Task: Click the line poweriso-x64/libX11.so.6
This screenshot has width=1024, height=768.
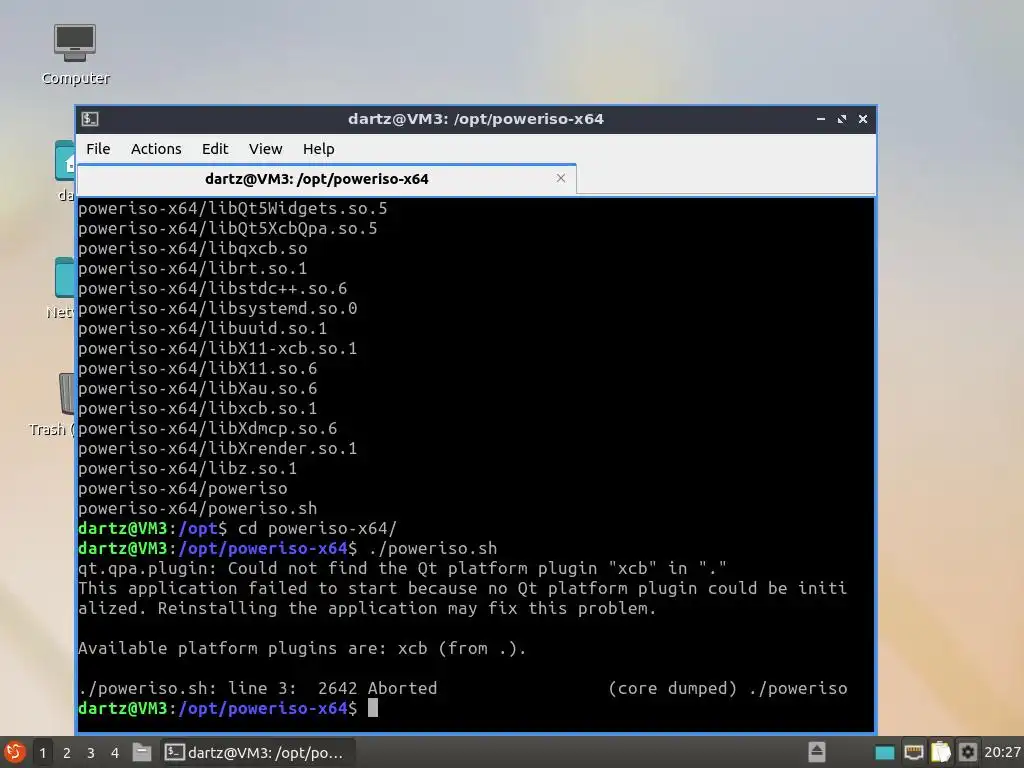Action: pos(197,368)
